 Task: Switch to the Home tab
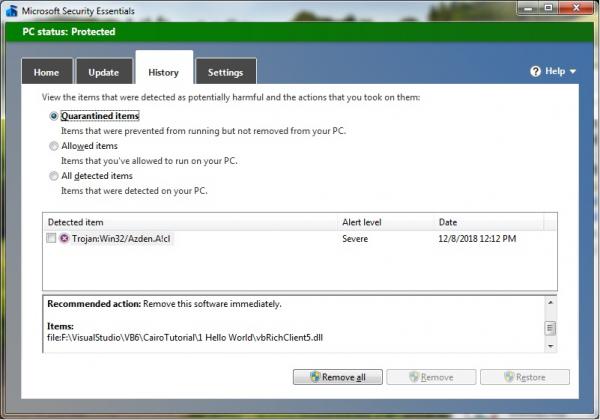point(47,71)
